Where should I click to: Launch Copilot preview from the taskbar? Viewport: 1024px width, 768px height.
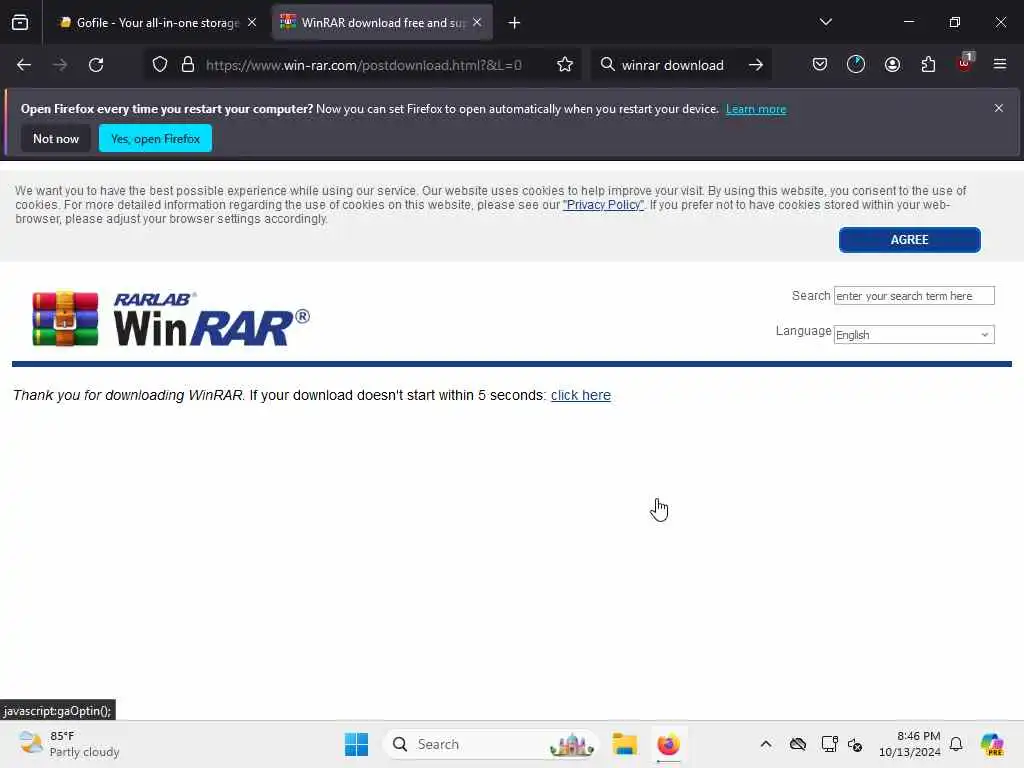pyautogui.click(x=992, y=744)
